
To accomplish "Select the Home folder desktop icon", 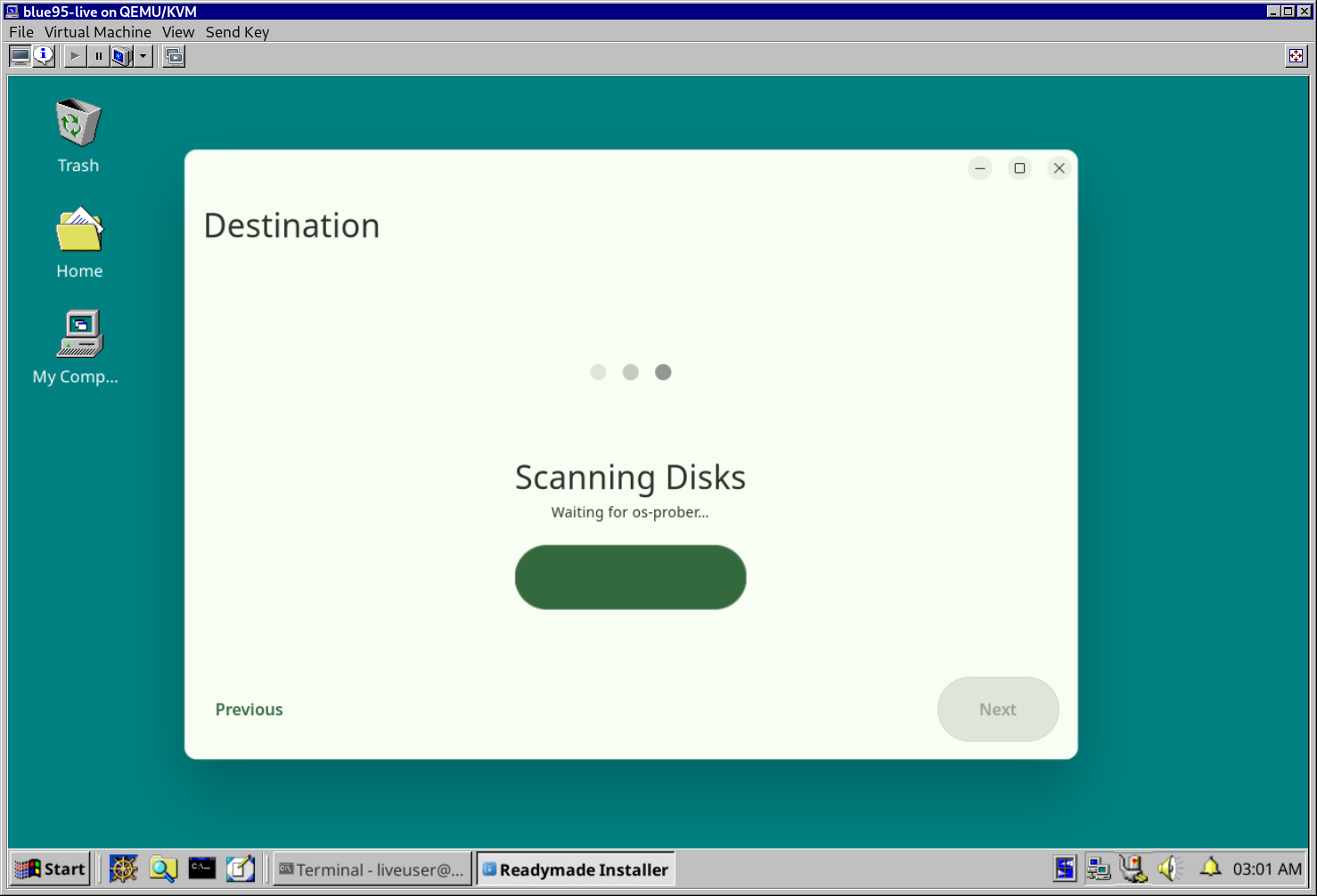I will coord(79,243).
